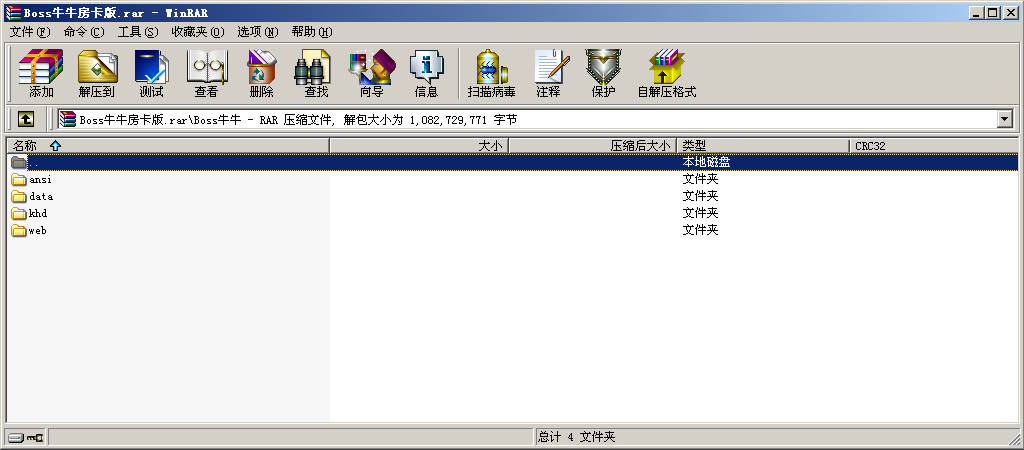Viewport: 1024px width, 450px height.
Task: Open the 注释 (Comment) toolbar icon
Action: (x=548, y=73)
